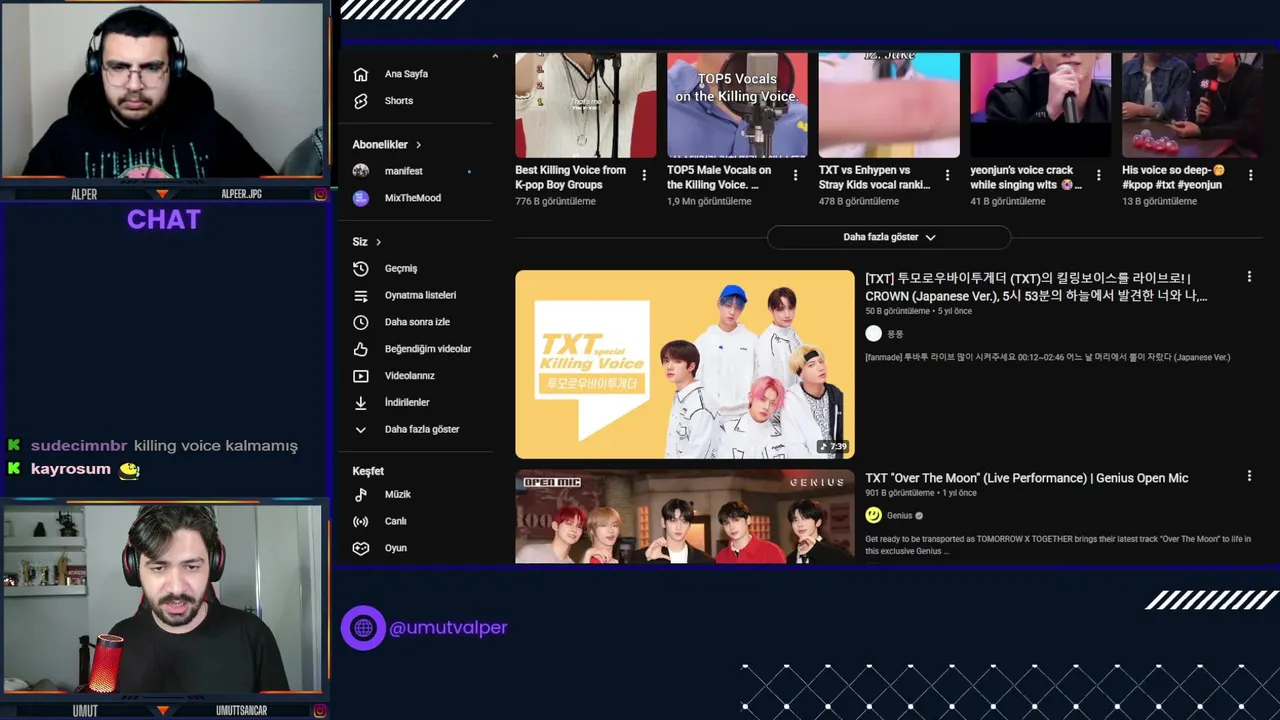Open His voice so deep title link
1280x720 pixels.
tap(1173, 177)
